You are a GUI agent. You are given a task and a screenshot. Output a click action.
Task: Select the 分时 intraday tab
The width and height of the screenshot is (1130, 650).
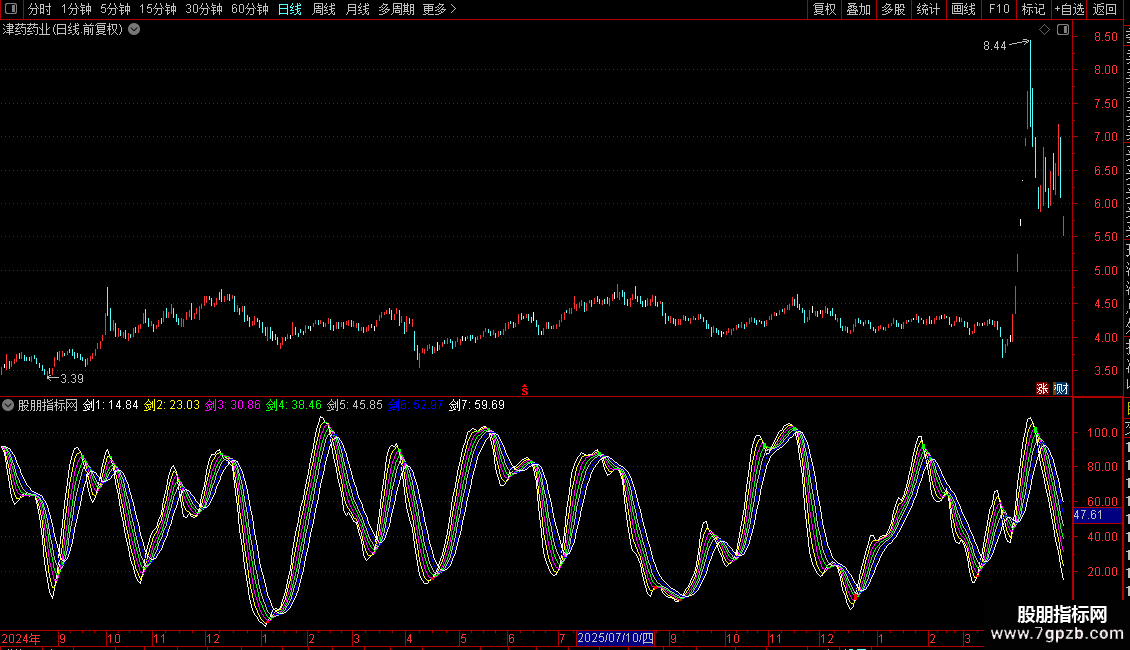[40, 9]
